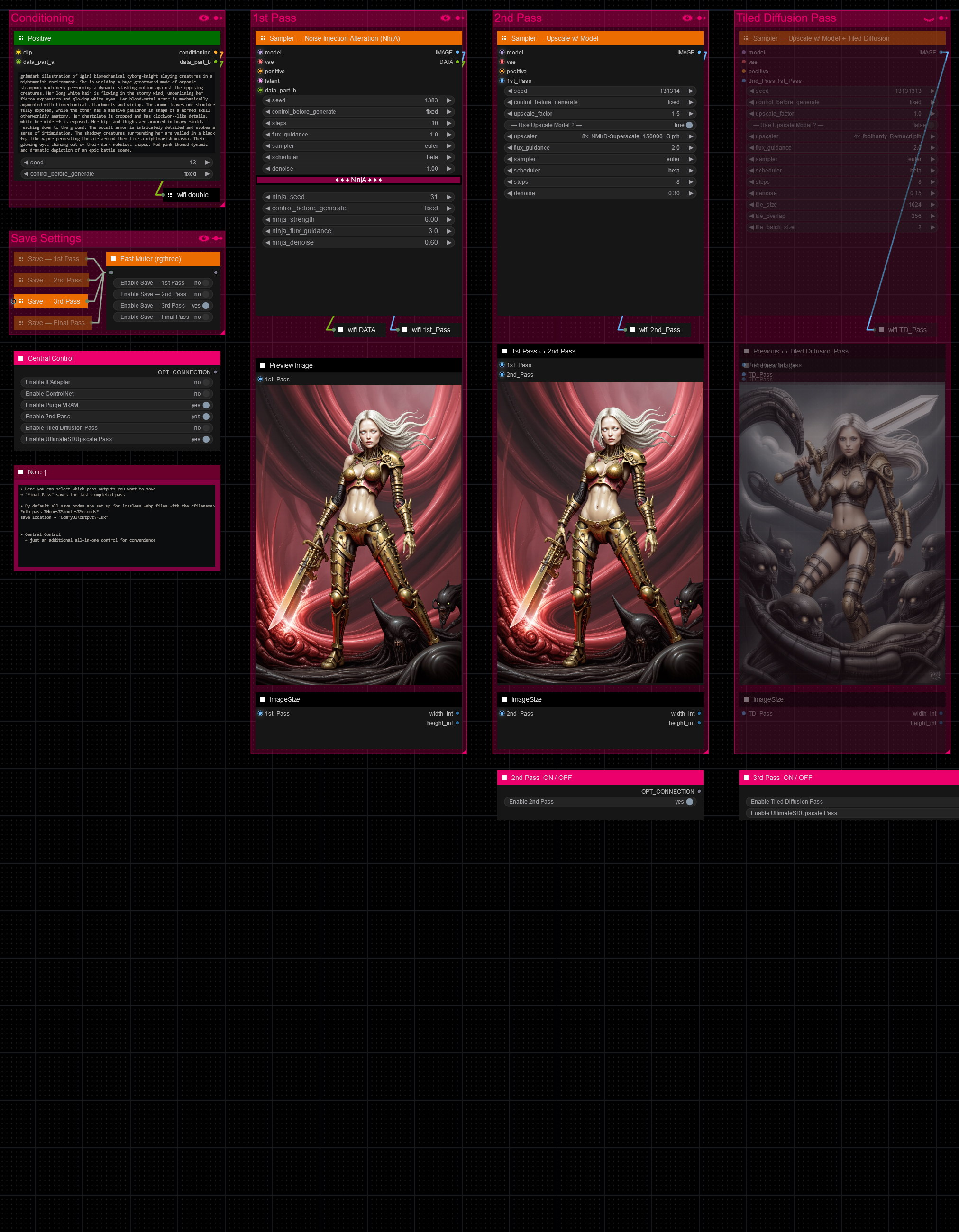Click bypass icon on Tiled Diffusion Pass group
Viewport: 959px width, 1232px height.
(x=942, y=18)
